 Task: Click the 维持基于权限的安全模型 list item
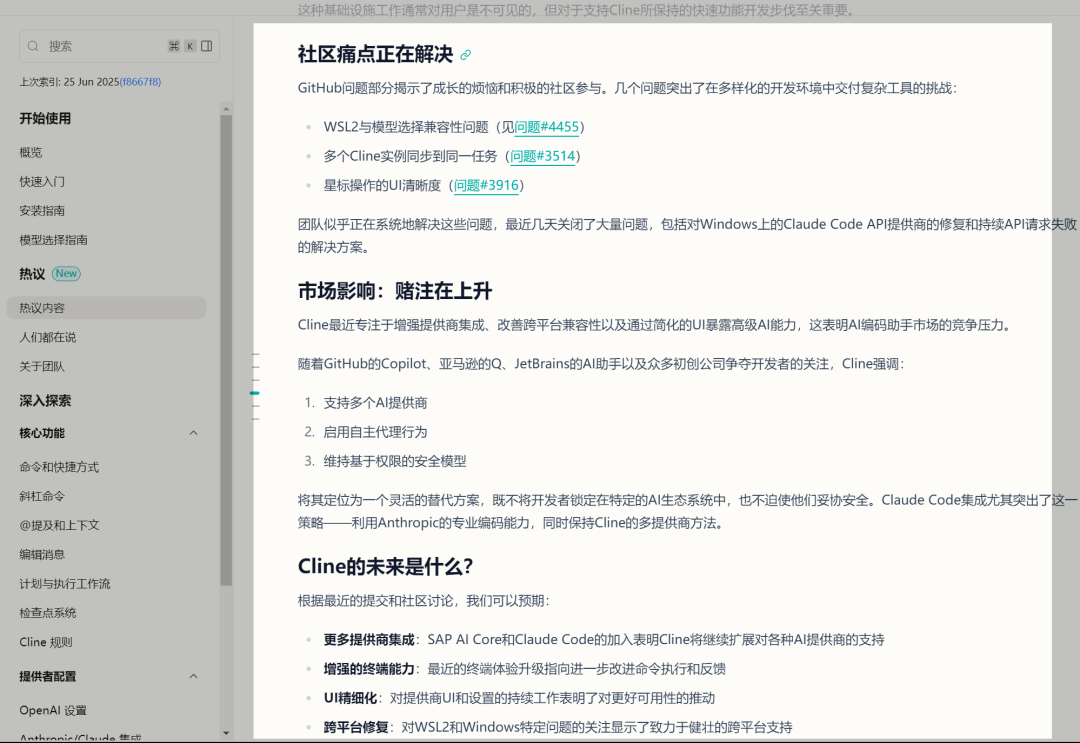(x=395, y=461)
